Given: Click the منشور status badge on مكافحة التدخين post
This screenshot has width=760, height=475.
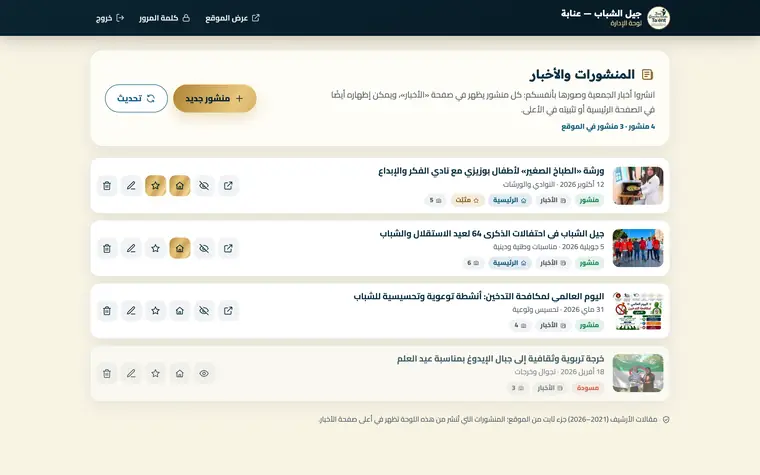Looking at the screenshot, I should [589, 325].
